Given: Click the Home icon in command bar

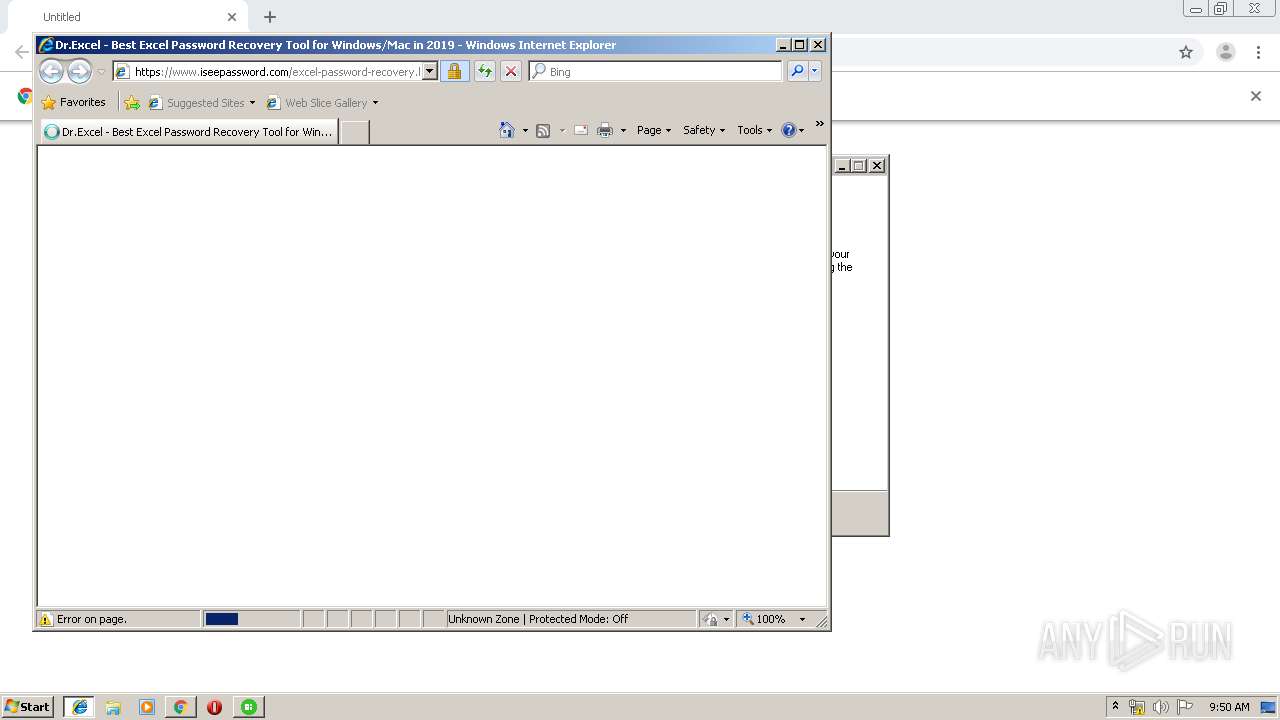Looking at the screenshot, I should pos(507,130).
